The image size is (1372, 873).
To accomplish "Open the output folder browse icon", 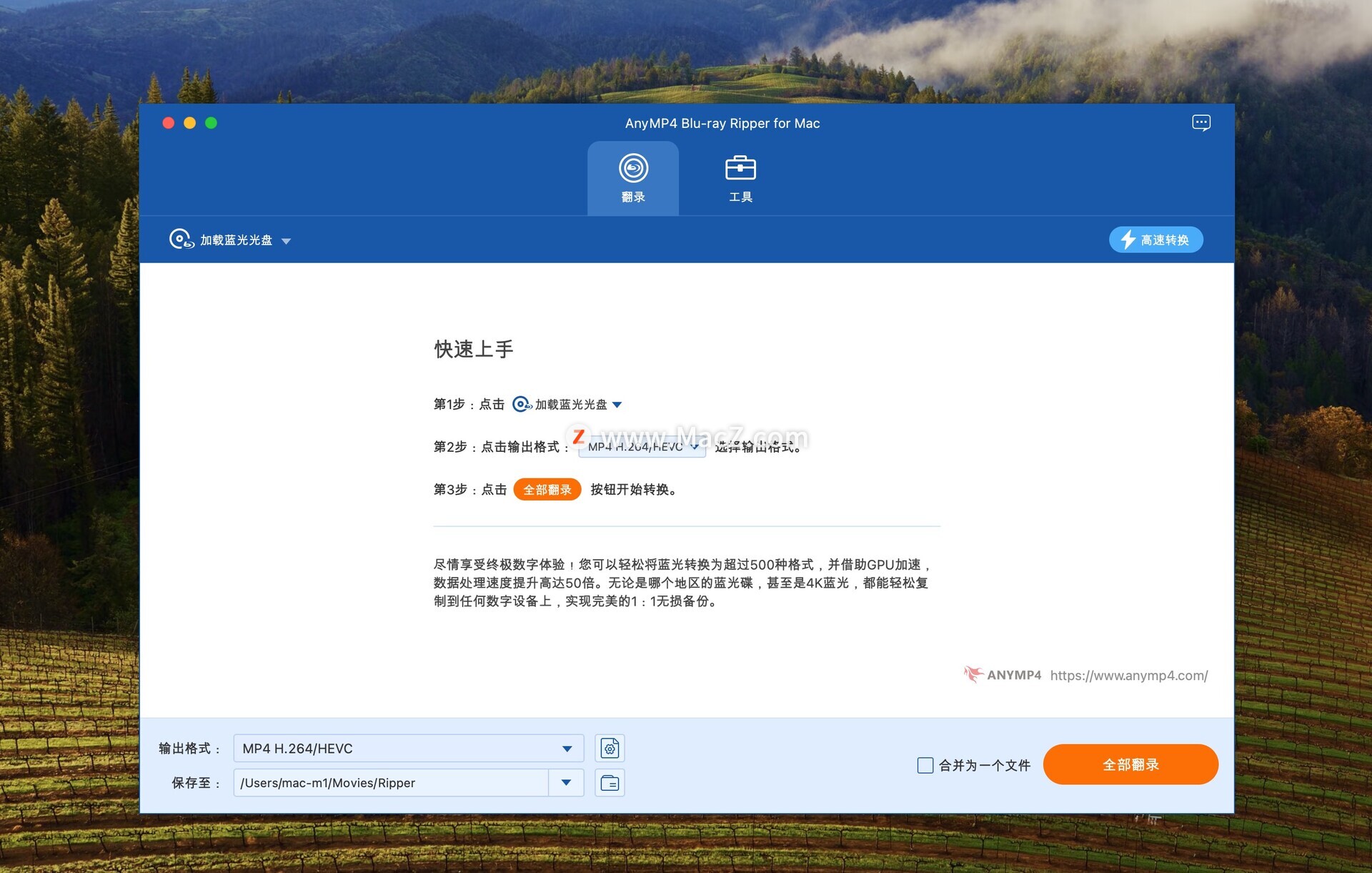I will coord(610,783).
